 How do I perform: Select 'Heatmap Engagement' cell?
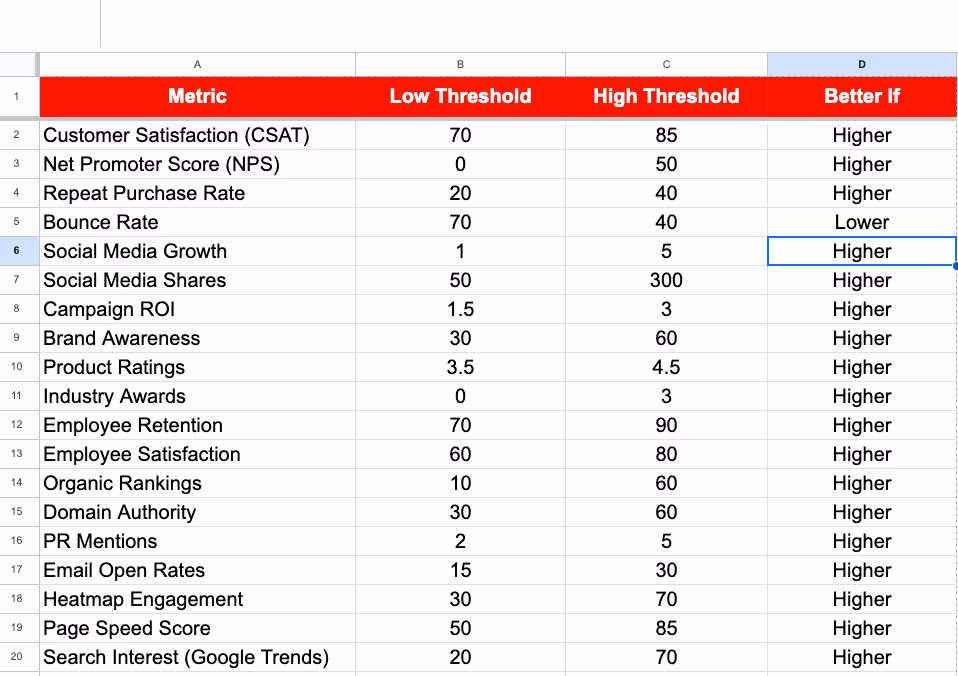click(x=197, y=600)
